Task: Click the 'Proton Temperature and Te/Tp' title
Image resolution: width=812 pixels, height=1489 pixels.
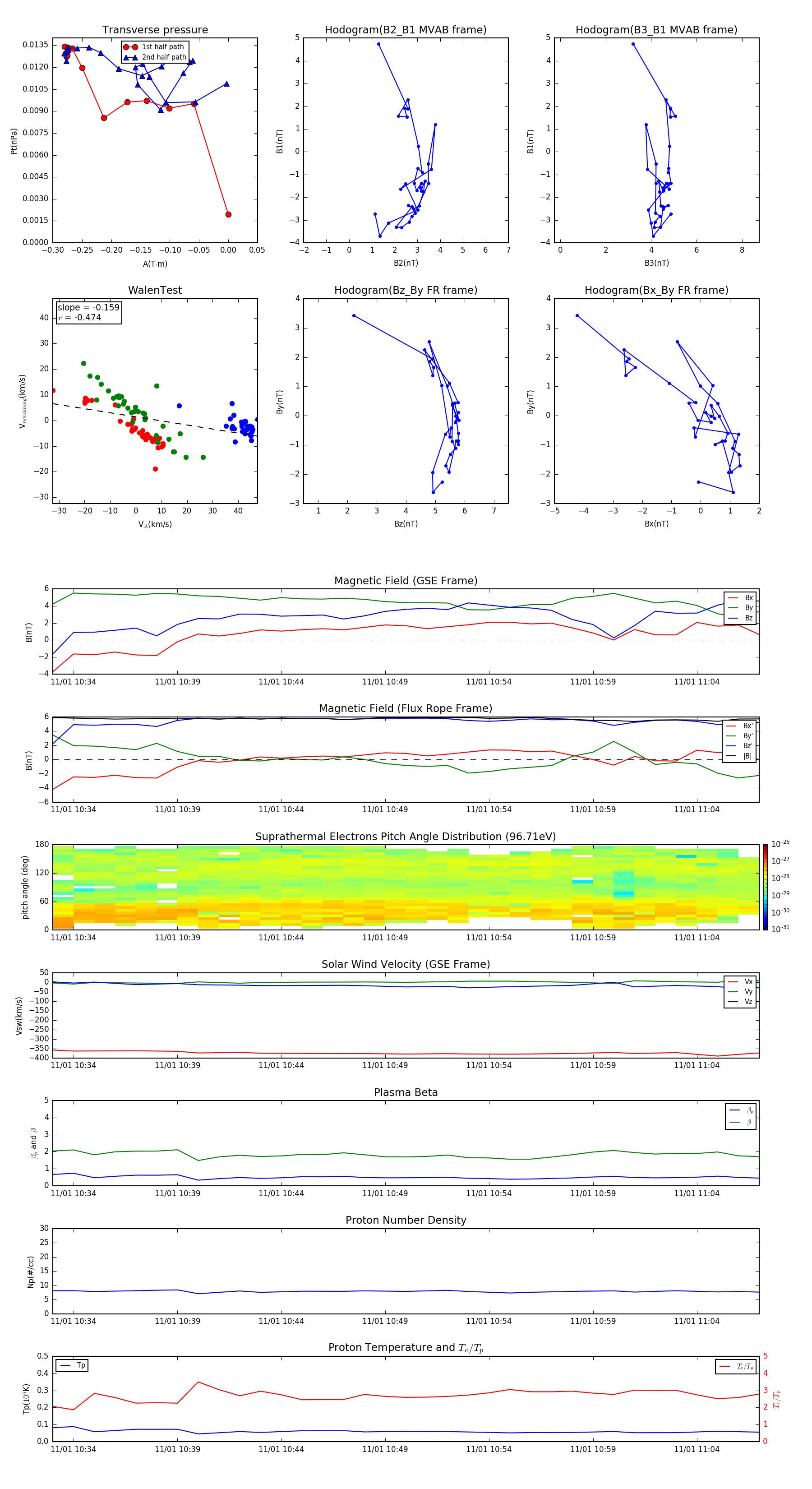Action: tap(406, 1348)
